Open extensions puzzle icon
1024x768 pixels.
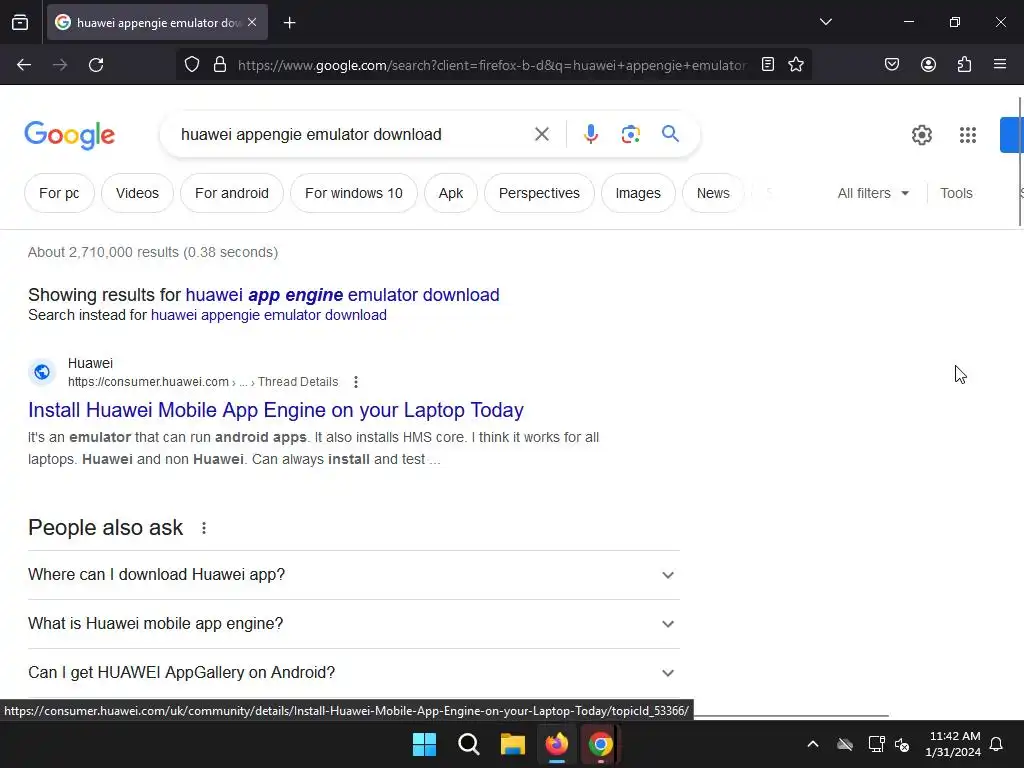point(964,64)
